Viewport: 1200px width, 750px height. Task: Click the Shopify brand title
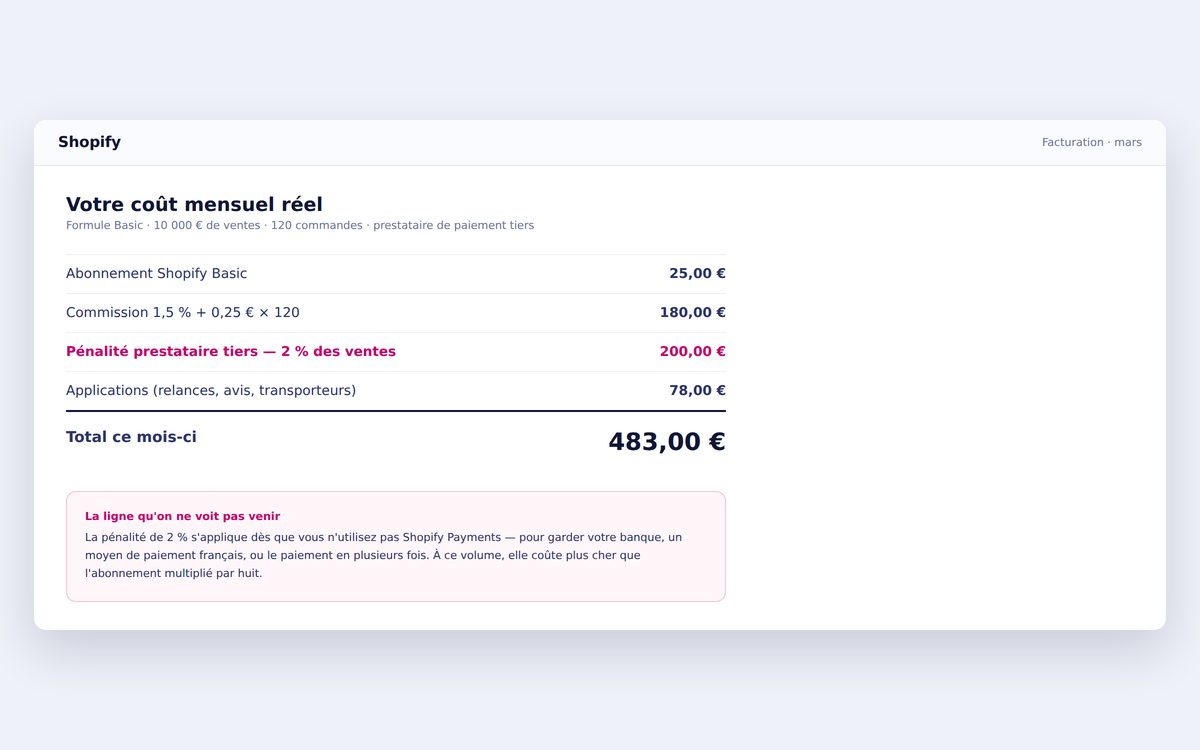click(x=89, y=142)
